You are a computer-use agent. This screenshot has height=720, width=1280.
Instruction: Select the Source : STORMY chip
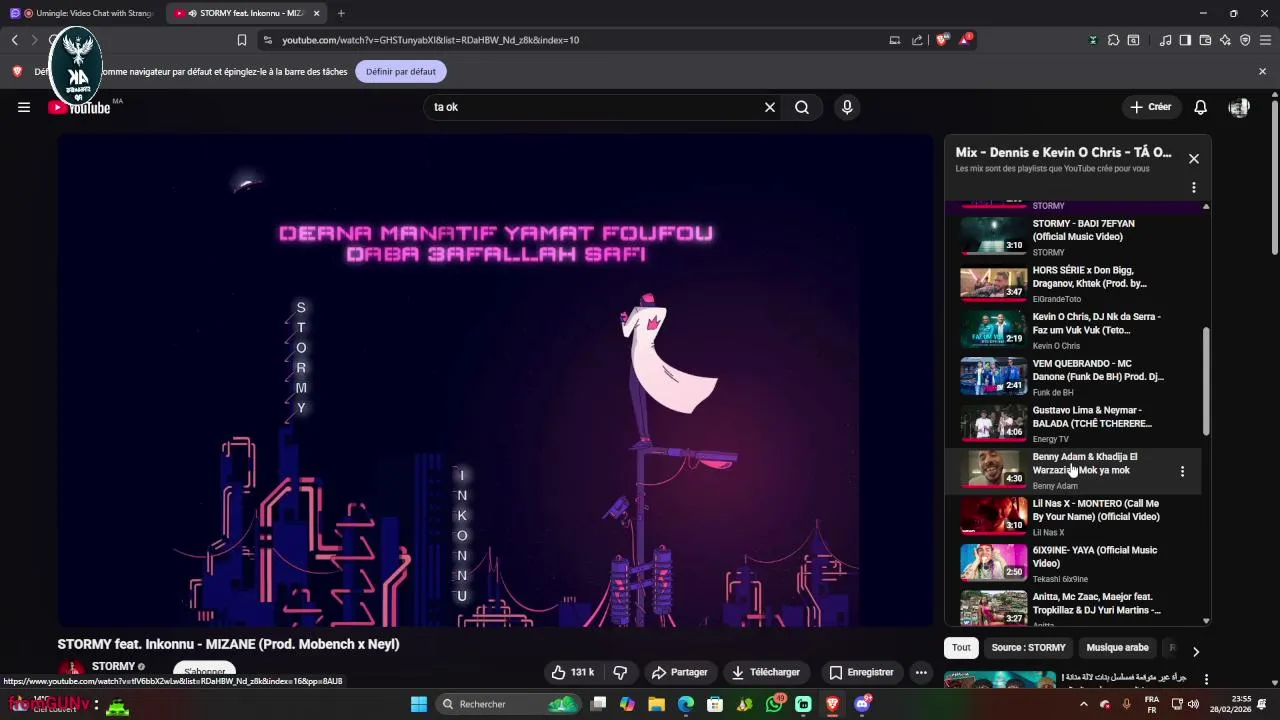(1028, 648)
